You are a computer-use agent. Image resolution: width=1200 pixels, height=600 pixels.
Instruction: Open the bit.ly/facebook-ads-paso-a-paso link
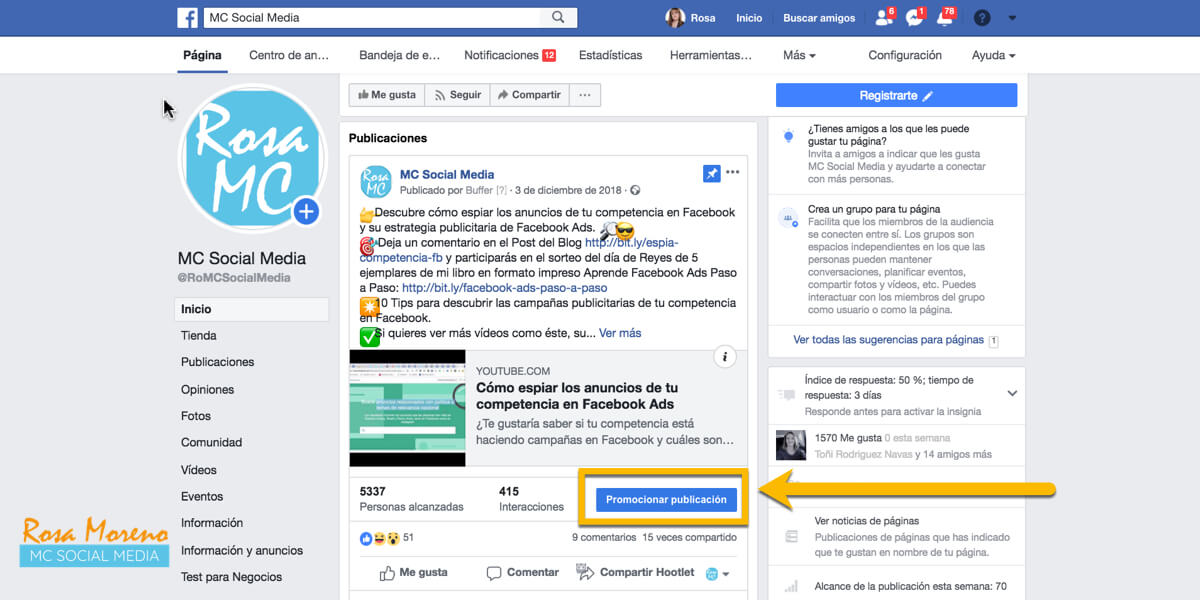(x=504, y=288)
